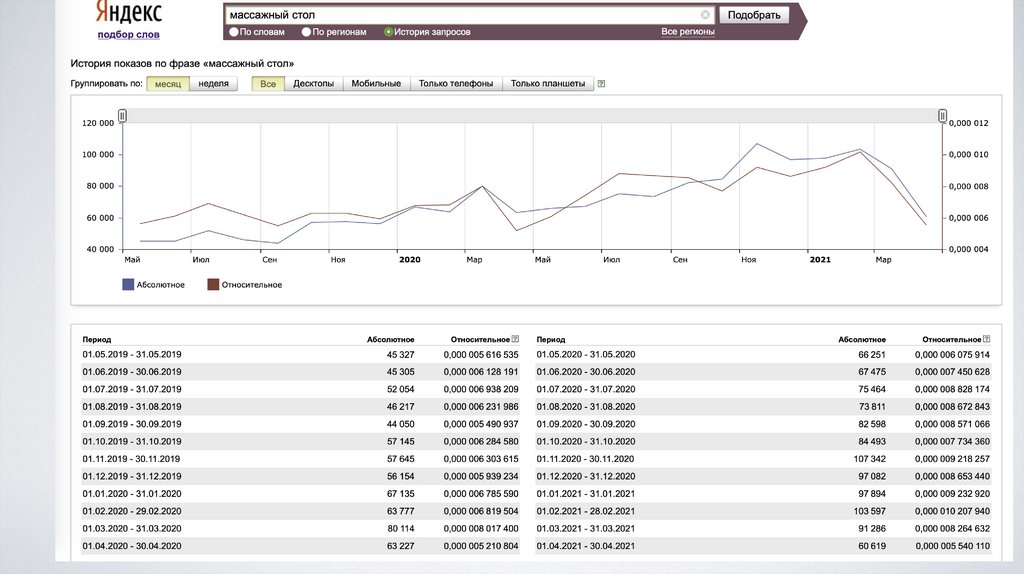
Task: Toggle the brown Относительное legend marker
Action: point(213,285)
